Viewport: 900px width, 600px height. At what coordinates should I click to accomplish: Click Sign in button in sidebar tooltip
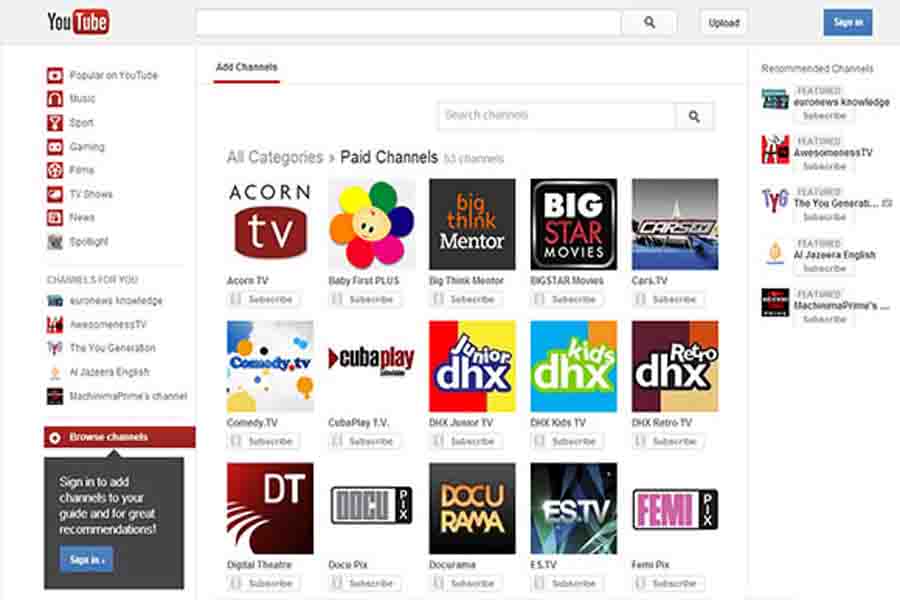click(86, 559)
